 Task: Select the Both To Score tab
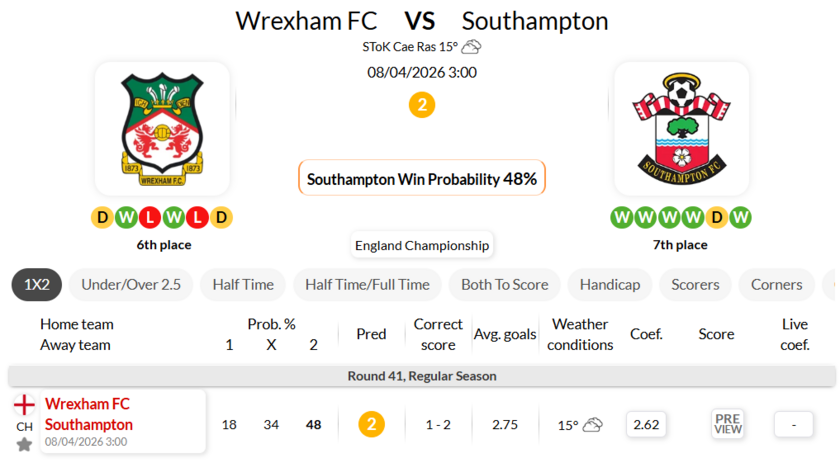tap(504, 285)
